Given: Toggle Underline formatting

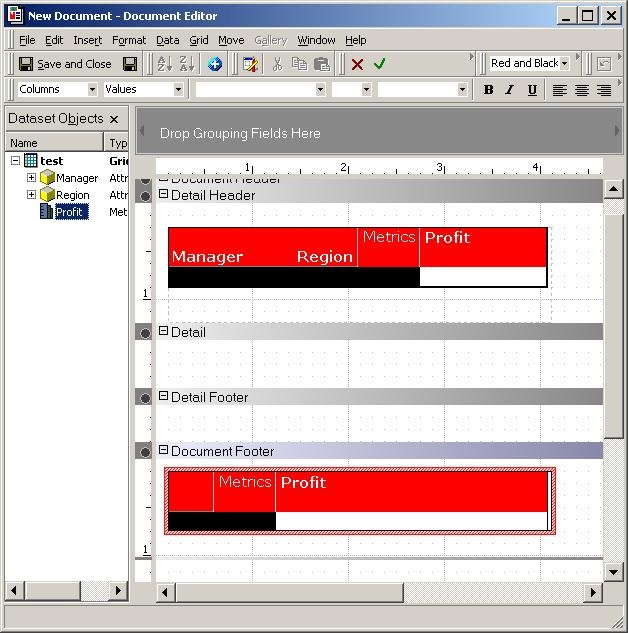Looking at the screenshot, I should tap(532, 90).
